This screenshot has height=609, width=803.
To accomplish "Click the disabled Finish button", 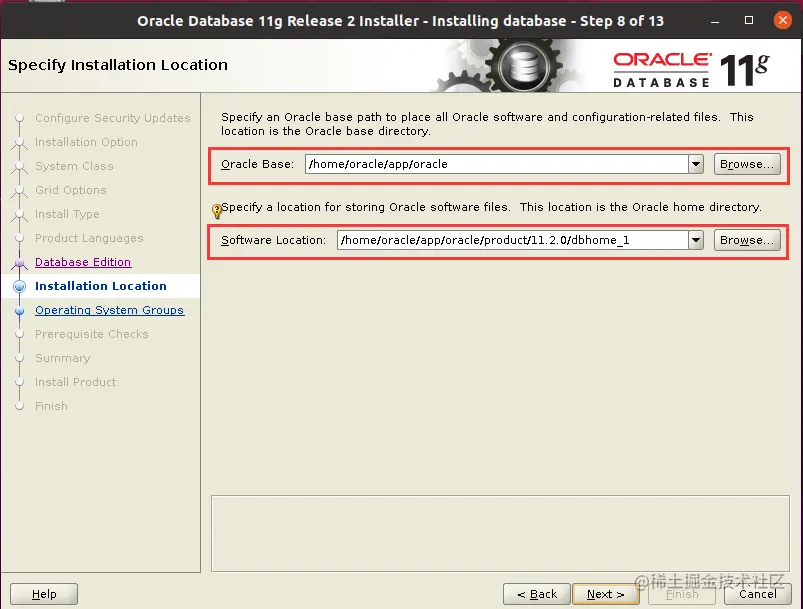I will [682, 594].
